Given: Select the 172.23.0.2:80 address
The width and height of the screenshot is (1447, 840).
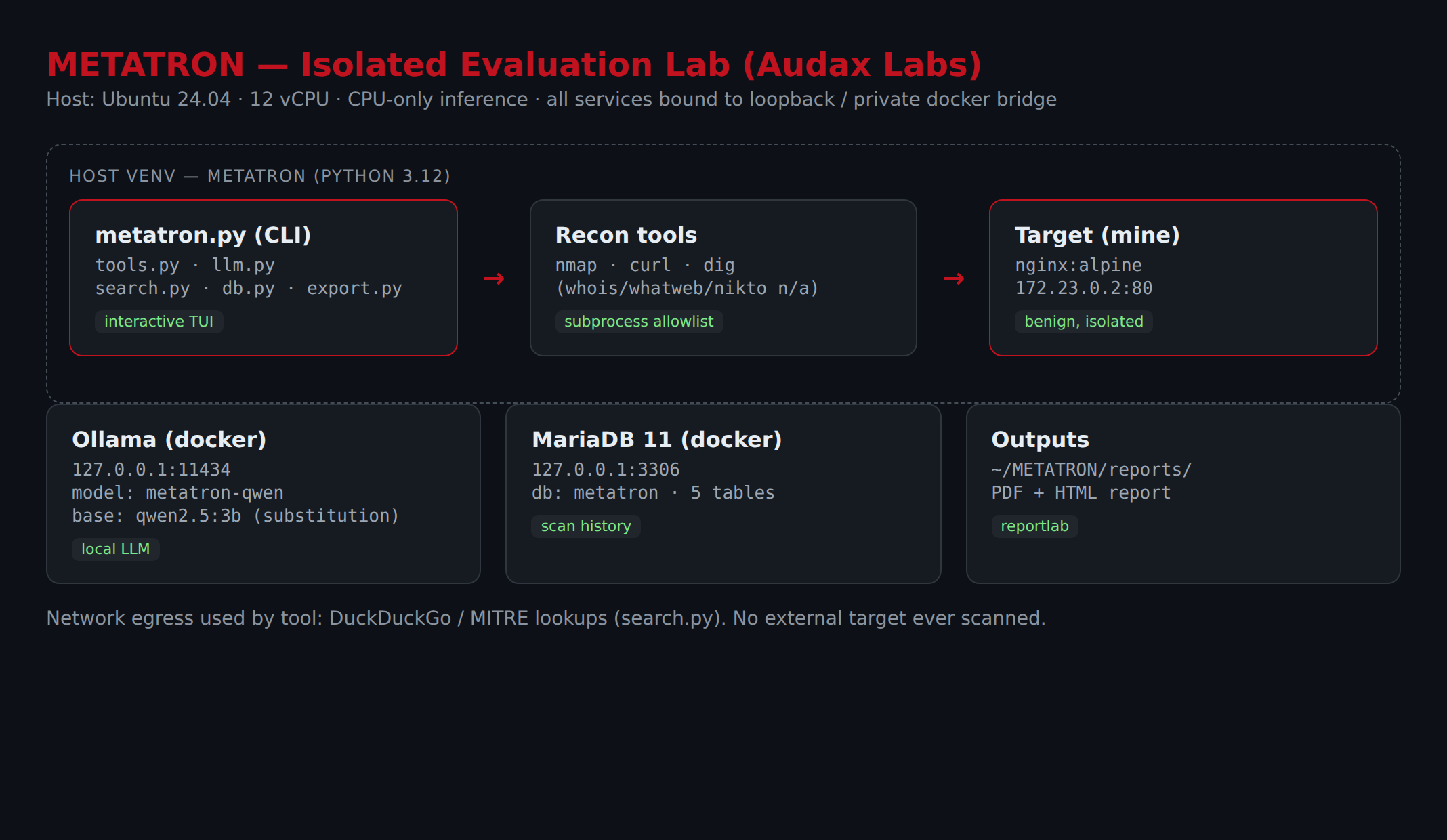Looking at the screenshot, I should point(1084,288).
